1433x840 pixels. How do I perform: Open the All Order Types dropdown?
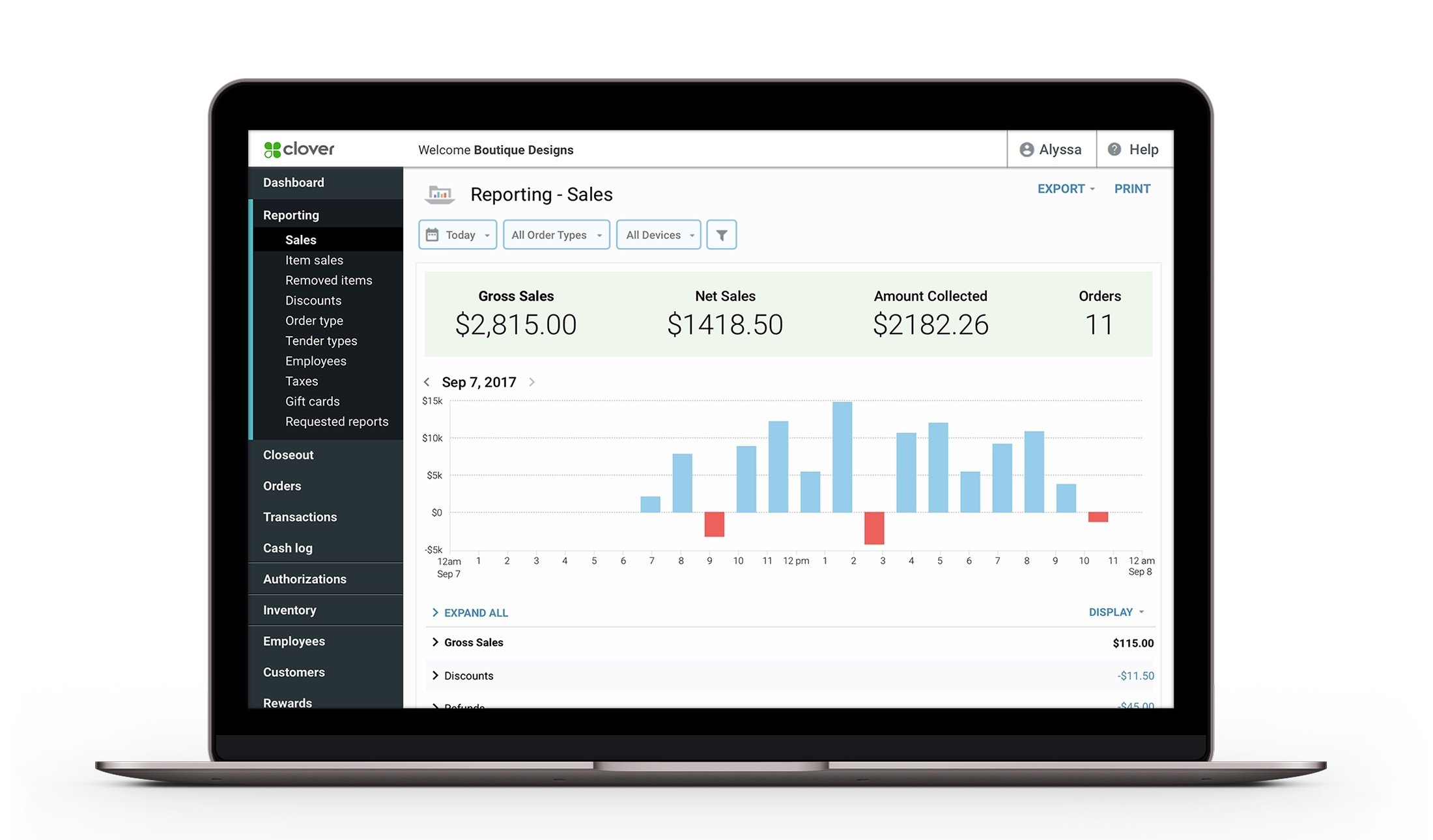tap(556, 235)
